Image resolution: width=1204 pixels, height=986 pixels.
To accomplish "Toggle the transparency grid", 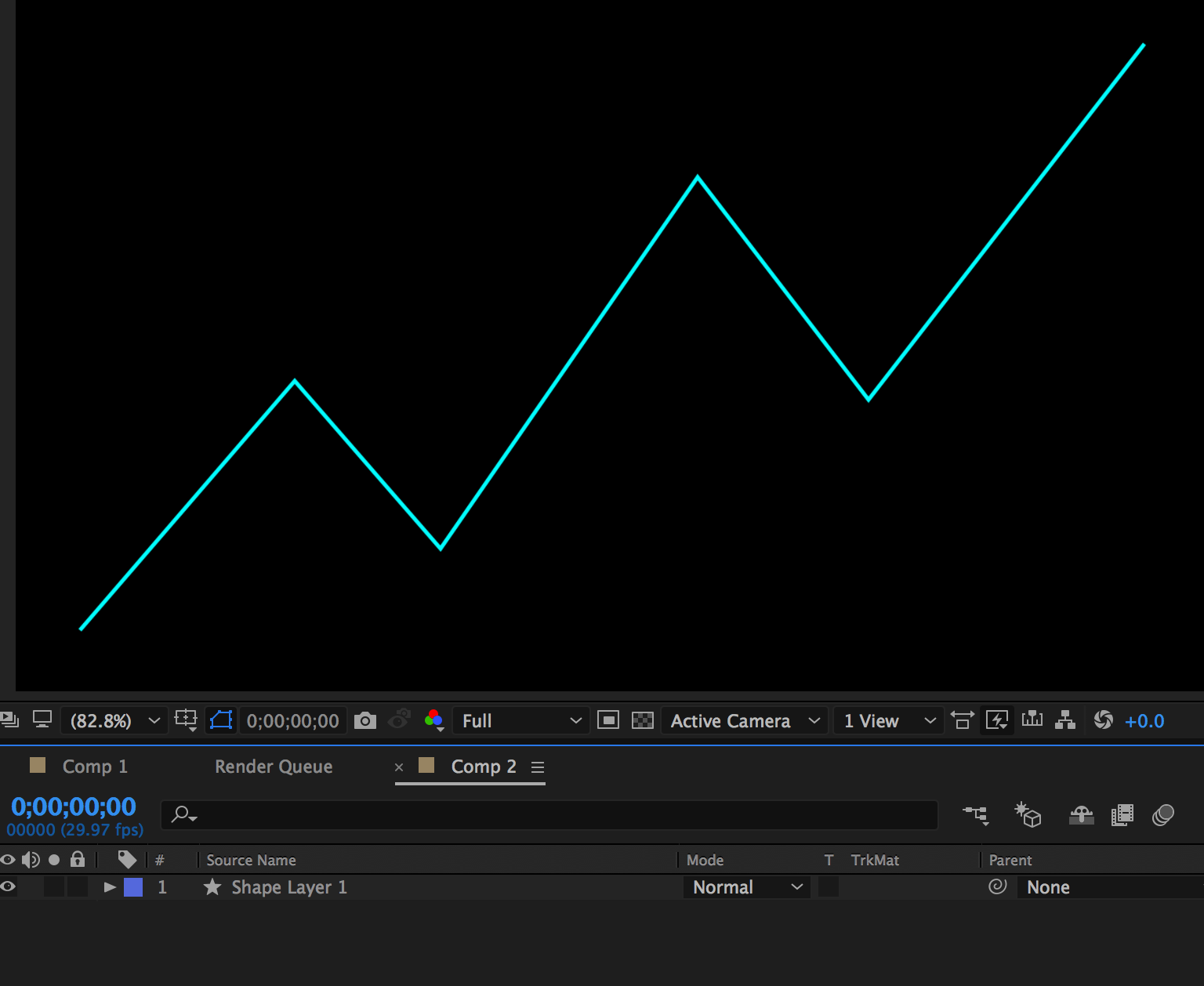I will pyautogui.click(x=643, y=720).
